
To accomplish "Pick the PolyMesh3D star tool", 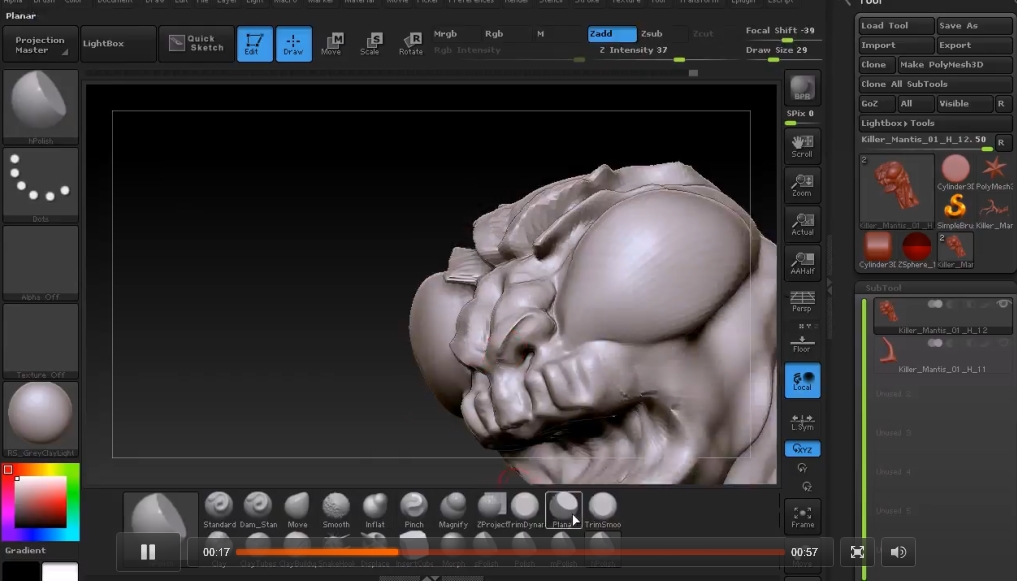I will pos(994,172).
